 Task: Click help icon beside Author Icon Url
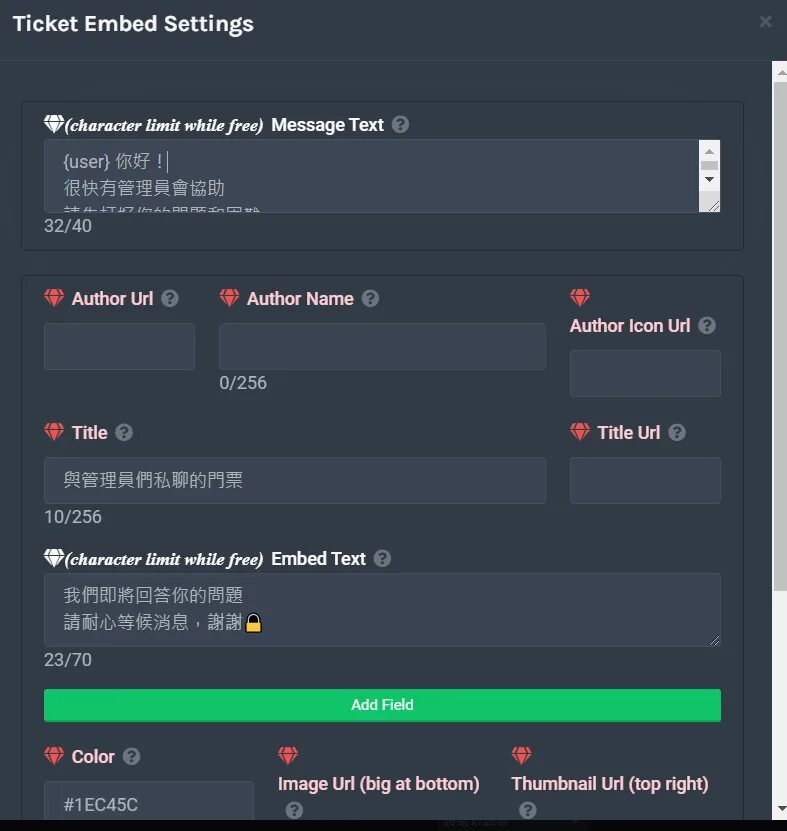click(x=706, y=325)
